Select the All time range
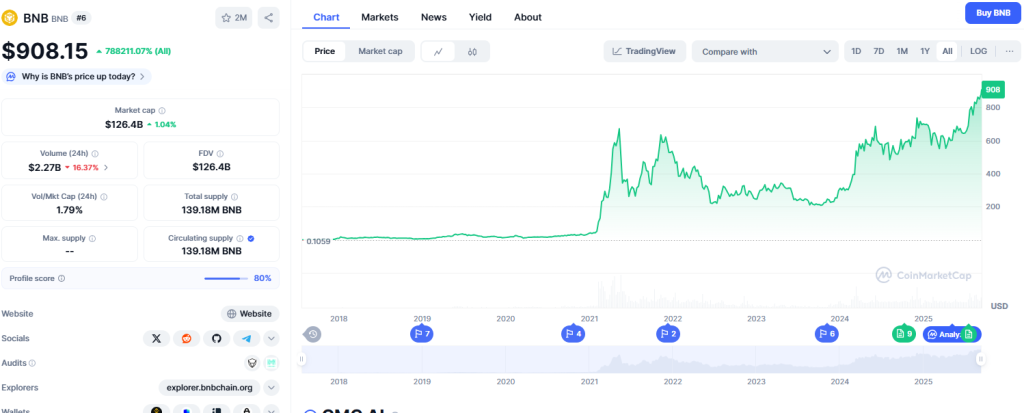Image resolution: width=1024 pixels, height=413 pixels. tap(947, 51)
